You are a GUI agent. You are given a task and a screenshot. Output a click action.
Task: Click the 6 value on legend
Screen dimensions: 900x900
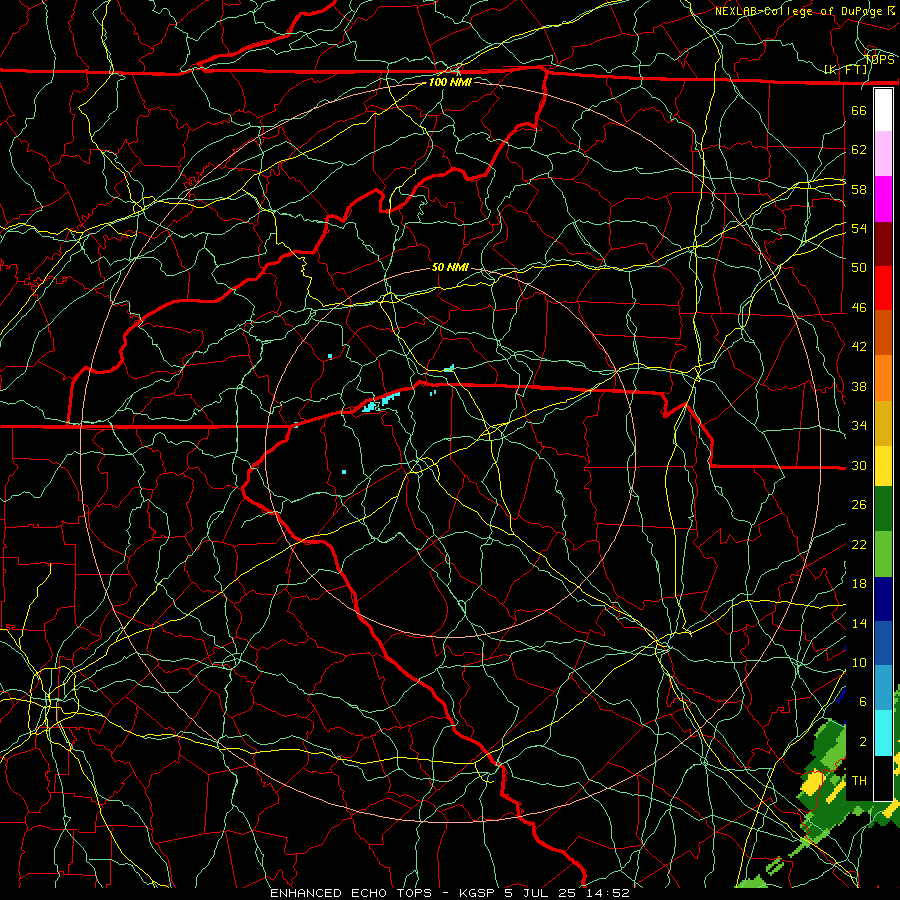[x=862, y=702]
